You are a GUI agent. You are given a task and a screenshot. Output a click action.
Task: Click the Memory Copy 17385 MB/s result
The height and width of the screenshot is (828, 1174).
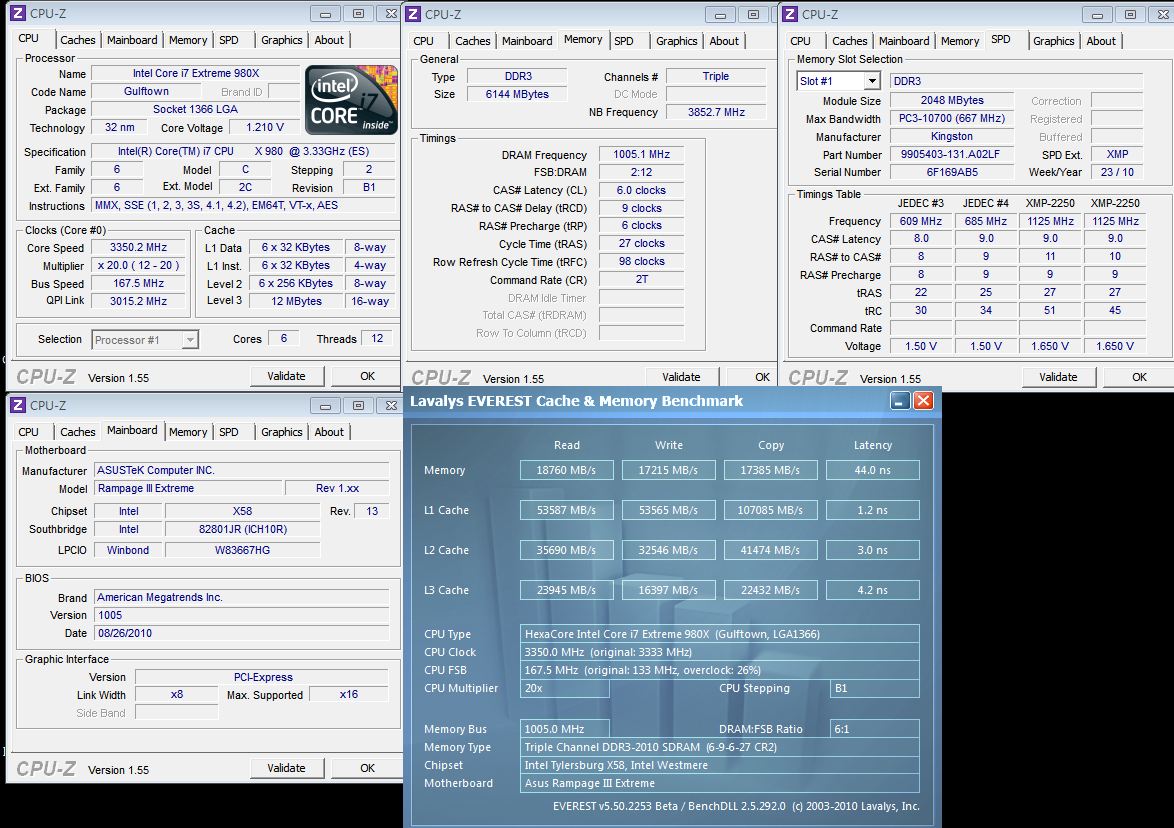[770, 470]
